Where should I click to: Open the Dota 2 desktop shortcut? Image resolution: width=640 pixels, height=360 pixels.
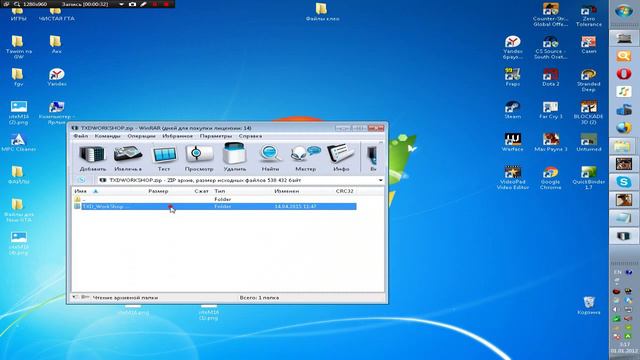tap(550, 77)
